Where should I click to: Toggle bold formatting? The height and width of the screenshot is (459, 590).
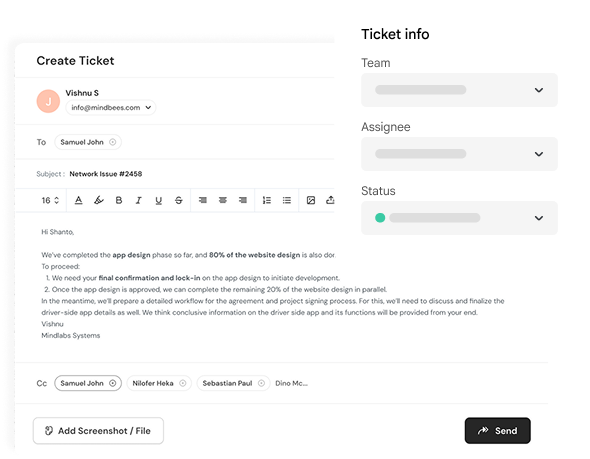click(119, 200)
